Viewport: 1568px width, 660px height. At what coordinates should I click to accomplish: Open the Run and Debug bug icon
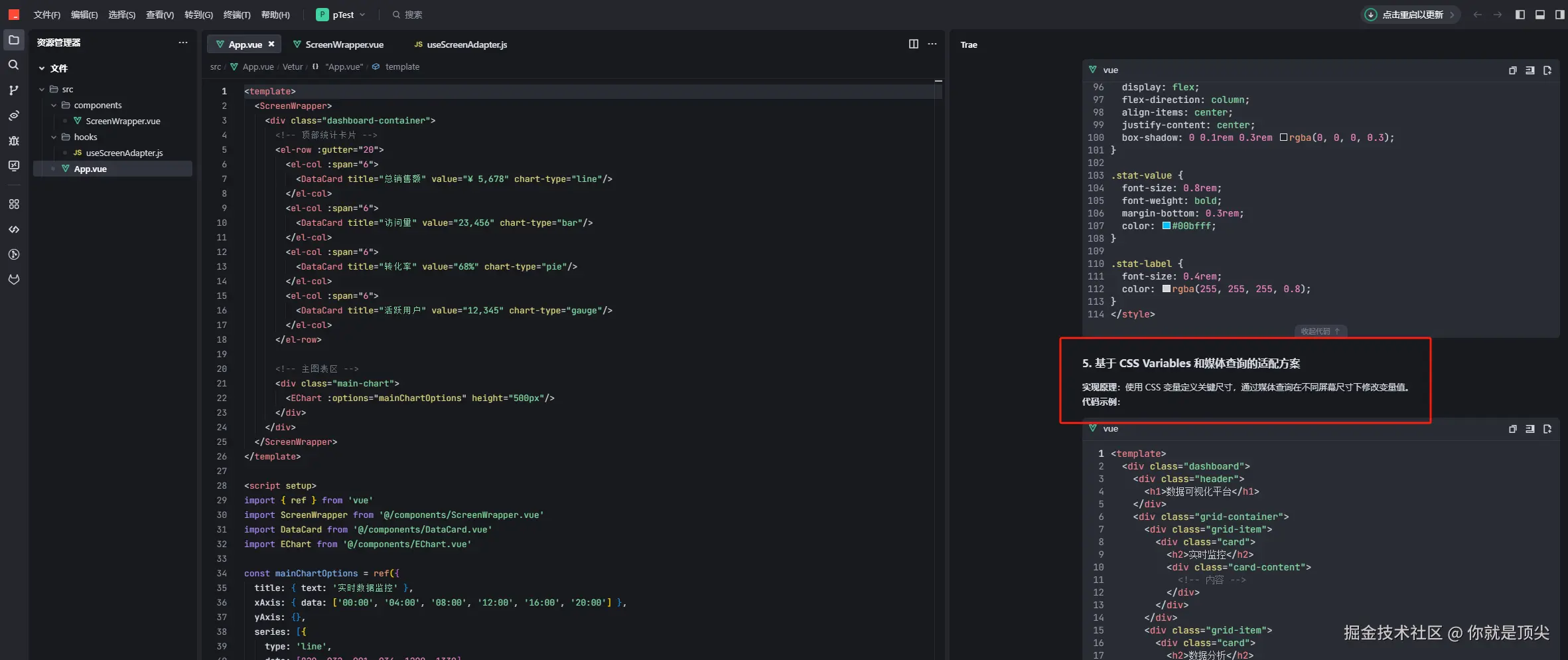coord(13,141)
